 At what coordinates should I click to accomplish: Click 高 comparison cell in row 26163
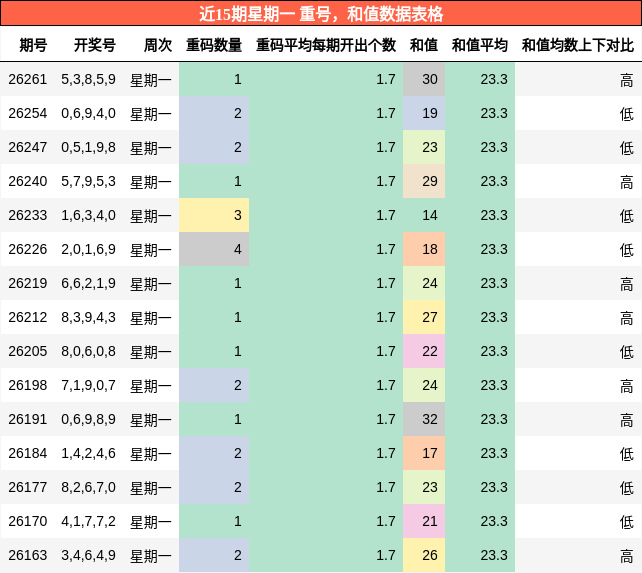pos(578,555)
